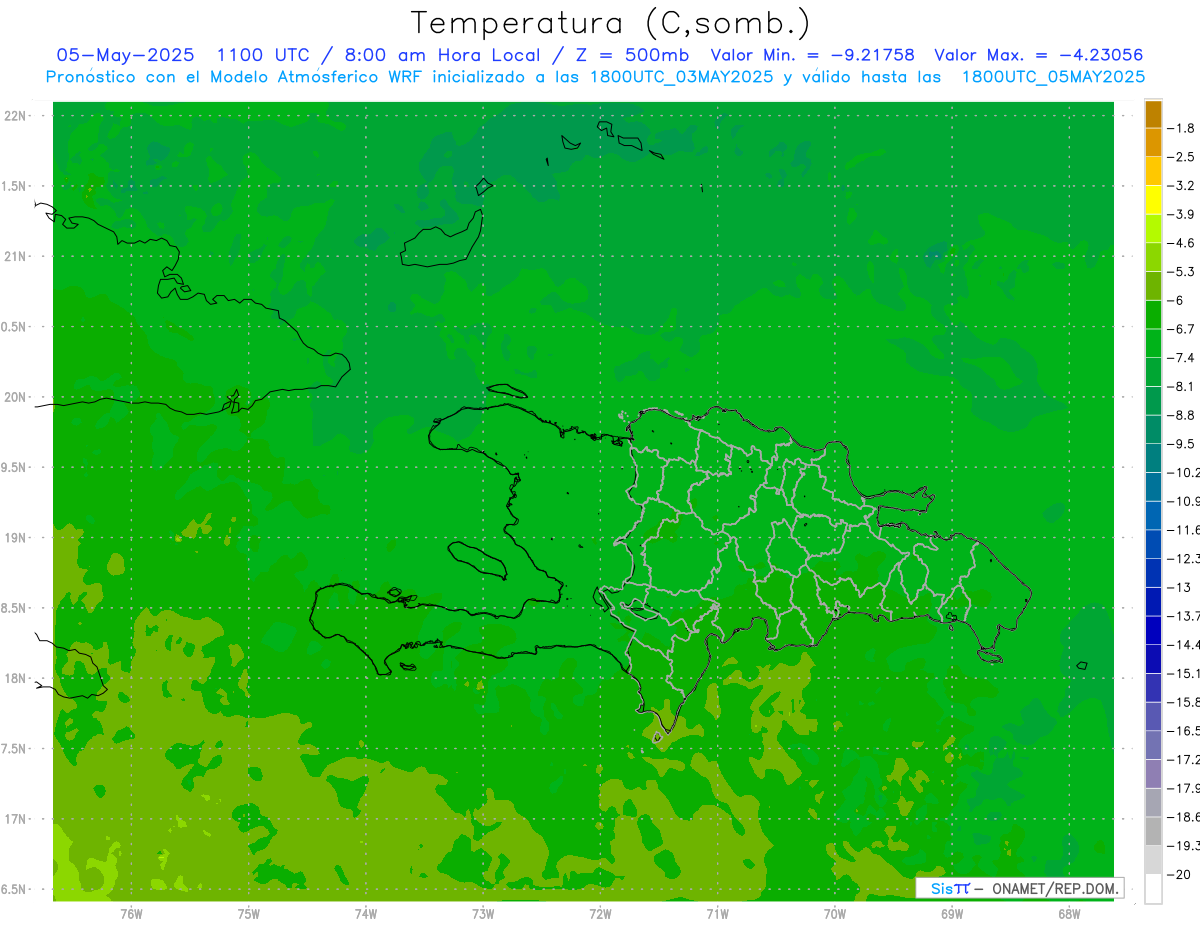Select the '17N' latitude label
Screen dimensions: 1200x927
coord(16,819)
